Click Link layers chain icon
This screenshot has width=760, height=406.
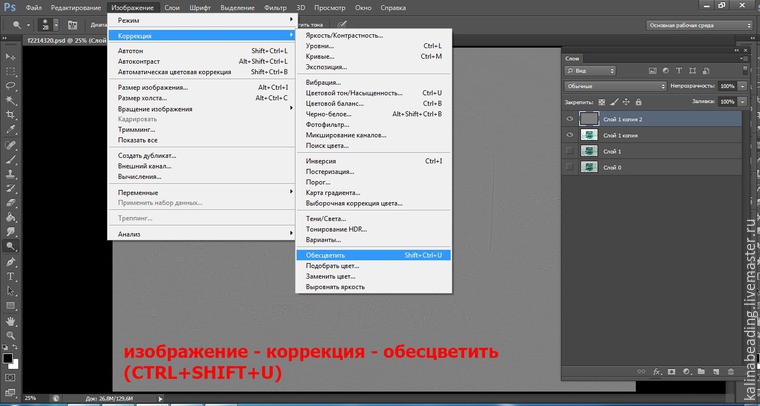(x=641, y=372)
